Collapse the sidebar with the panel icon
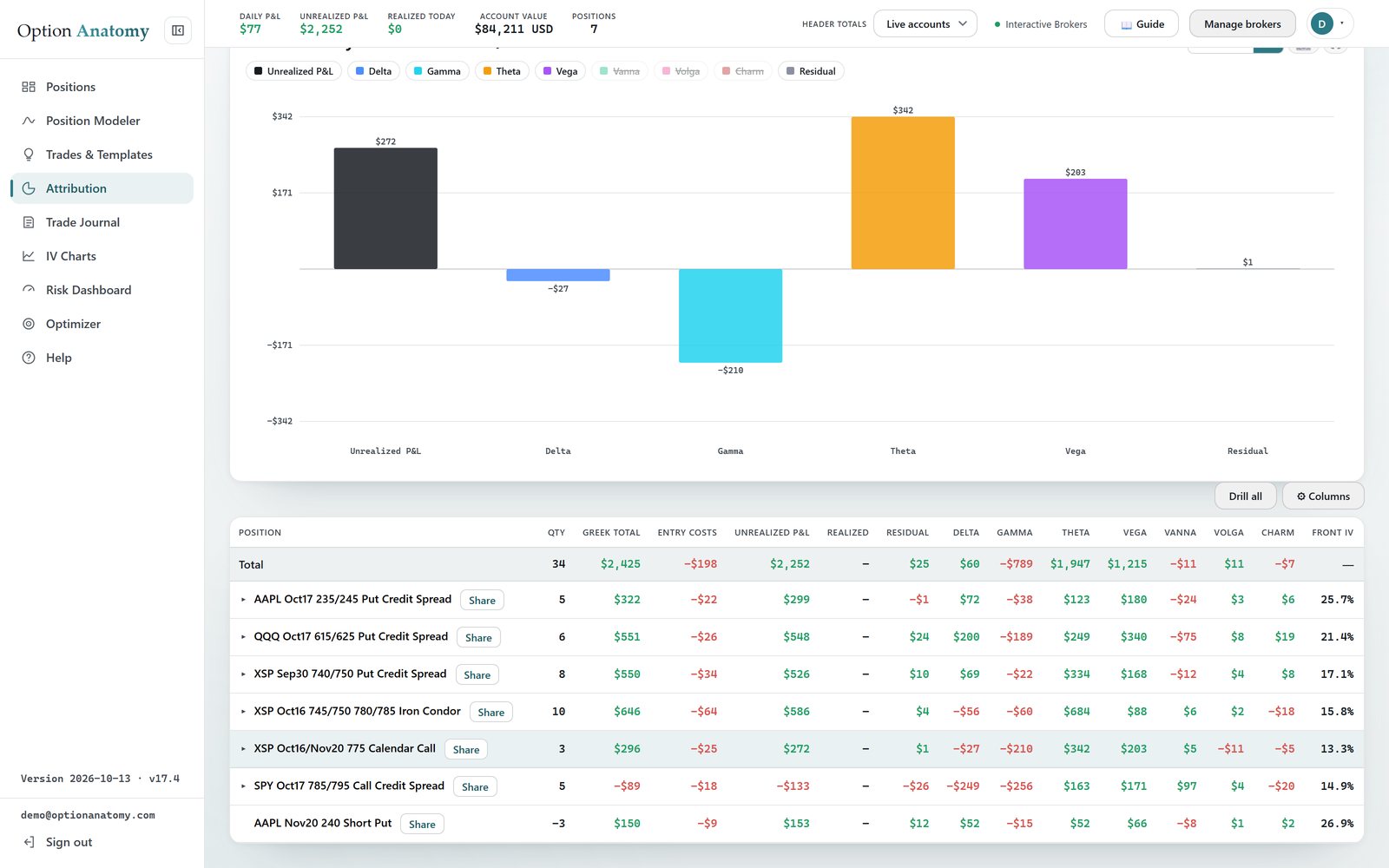The height and width of the screenshot is (868, 1389). click(178, 30)
